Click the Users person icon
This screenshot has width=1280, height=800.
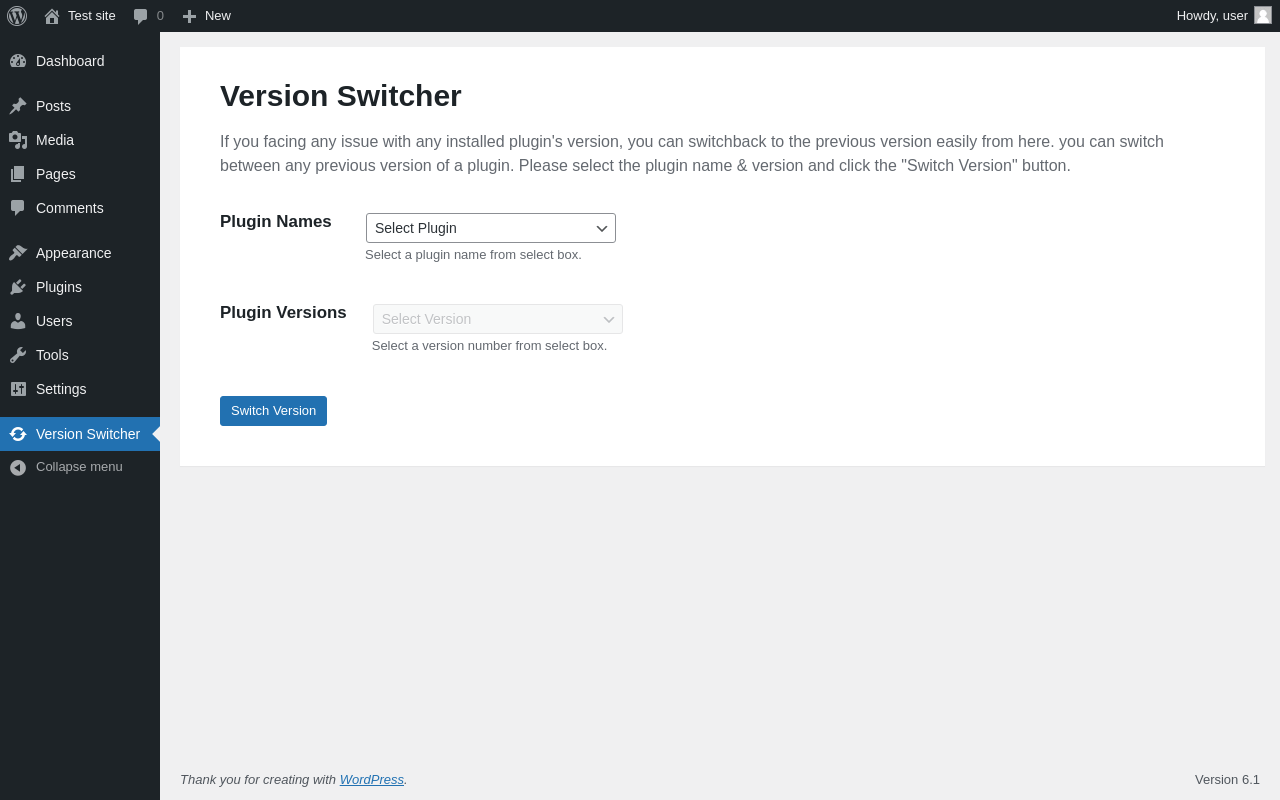point(18,321)
